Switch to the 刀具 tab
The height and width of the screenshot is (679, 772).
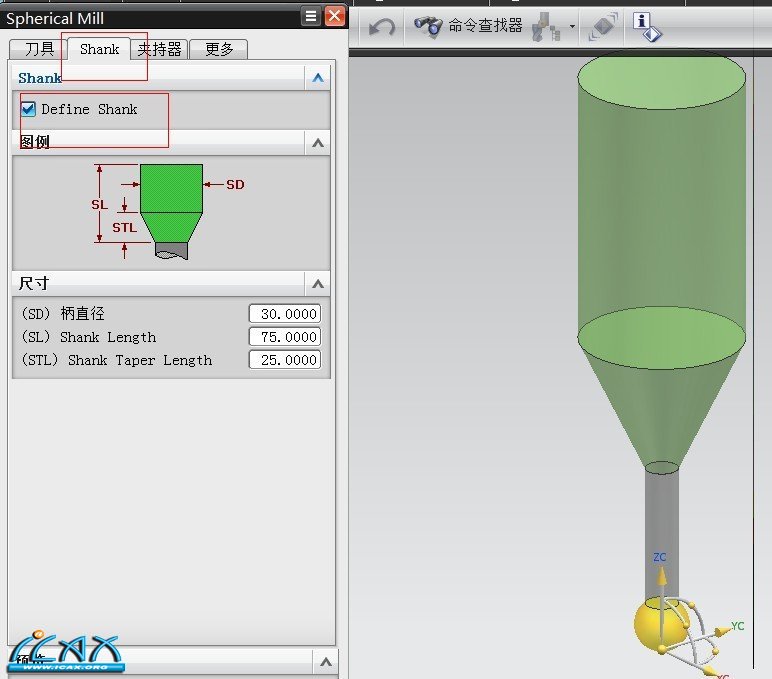tap(39, 49)
